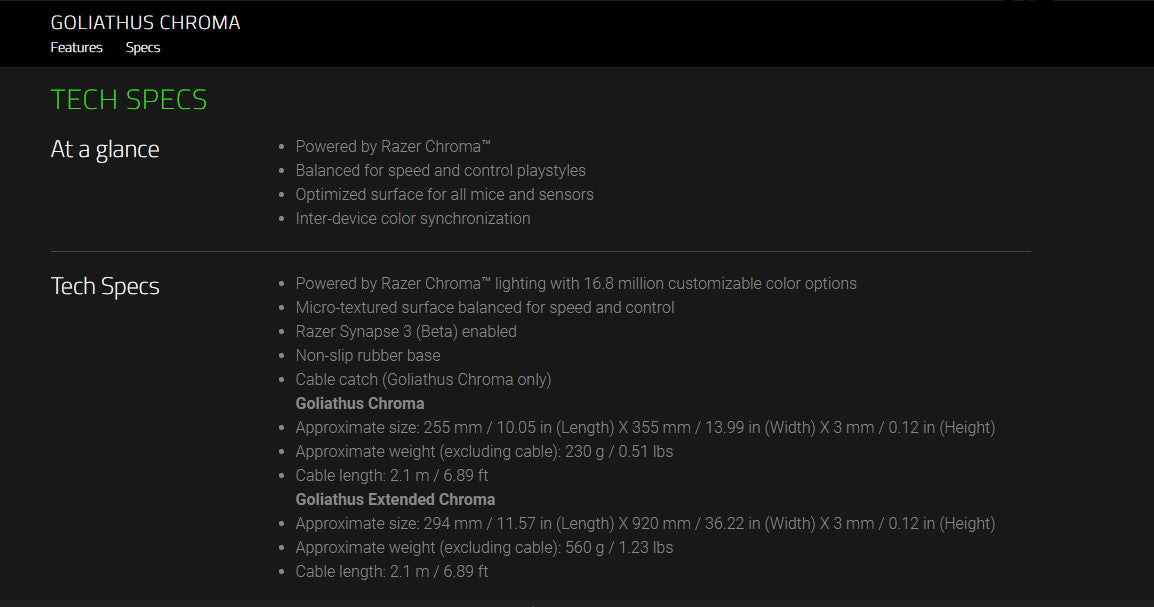Click the GOLIATHUS CHROMA product title
Screen dimensions: 1154x607
[145, 22]
